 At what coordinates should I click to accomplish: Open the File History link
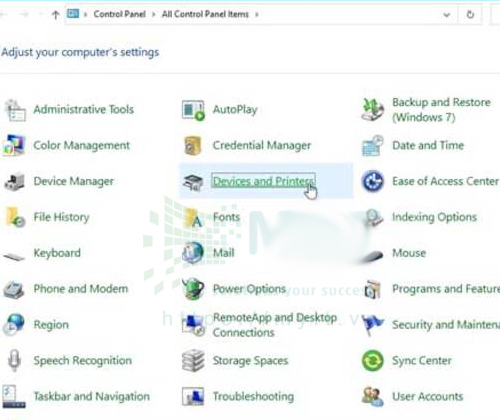[x=61, y=217]
